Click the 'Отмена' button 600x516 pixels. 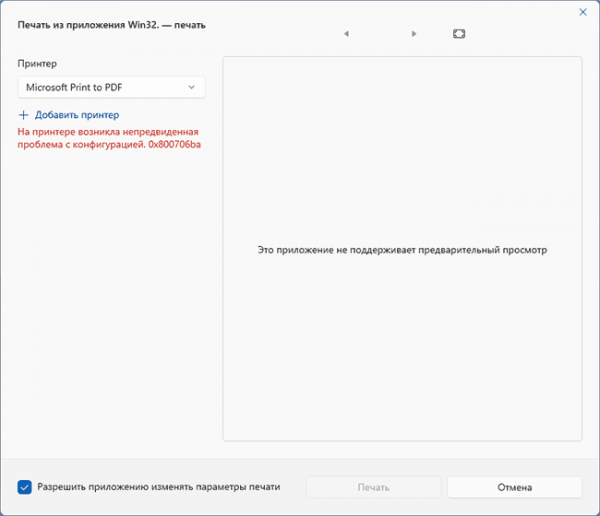515,487
